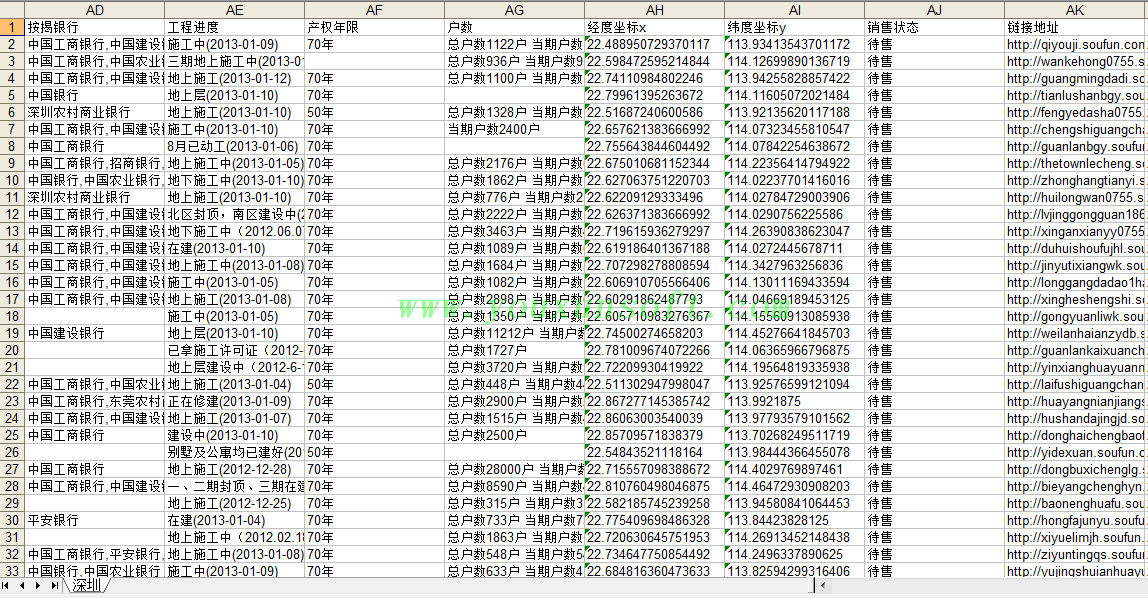Viewport: 1148px width, 598px height.
Task: Select the 中国建设银行 cell in row 19
Action: pyautogui.click(x=94, y=333)
